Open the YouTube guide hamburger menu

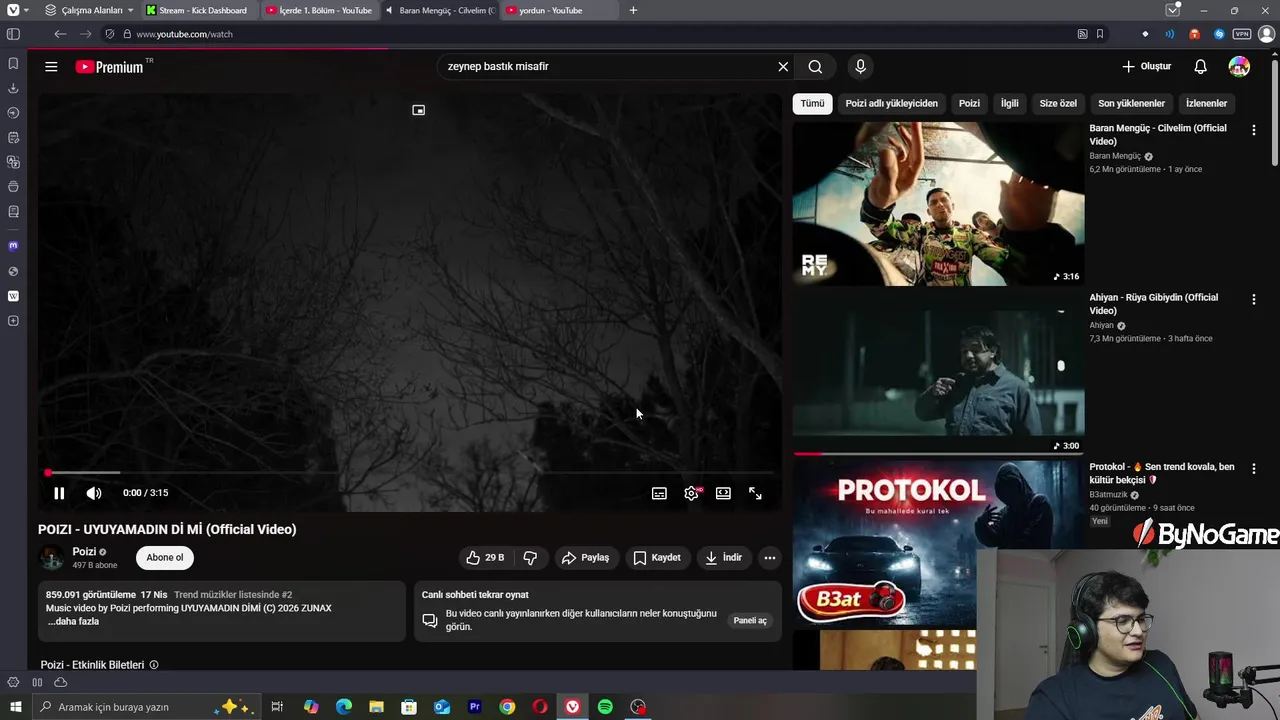(x=51, y=67)
